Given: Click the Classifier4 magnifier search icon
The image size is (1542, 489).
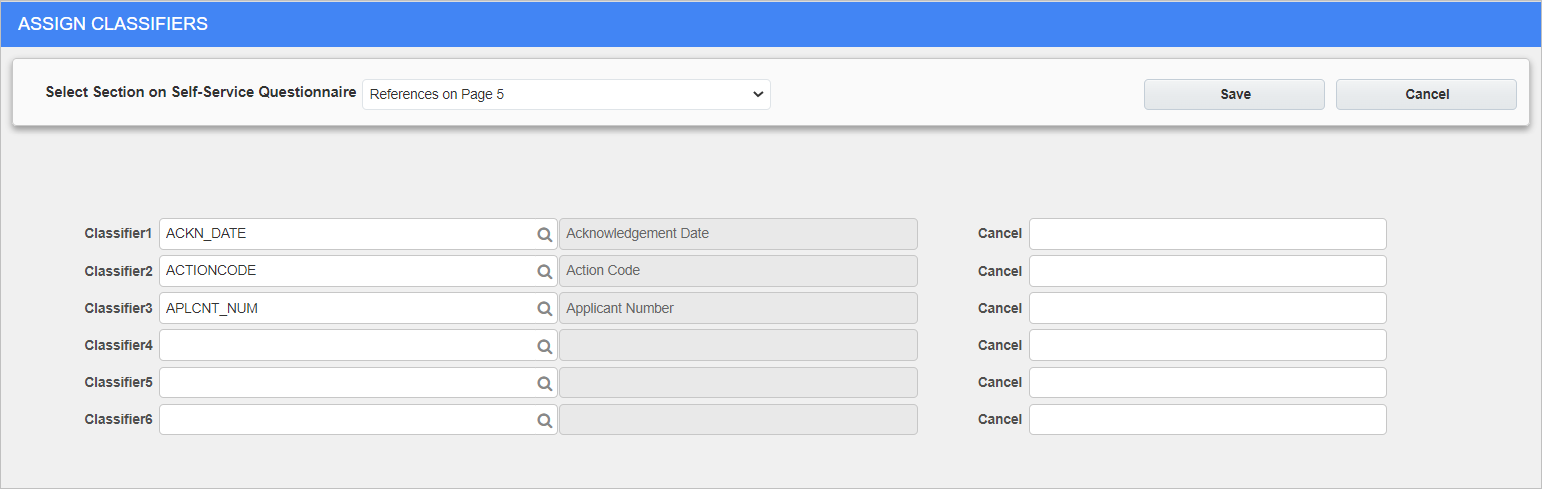Looking at the screenshot, I should click(x=545, y=345).
